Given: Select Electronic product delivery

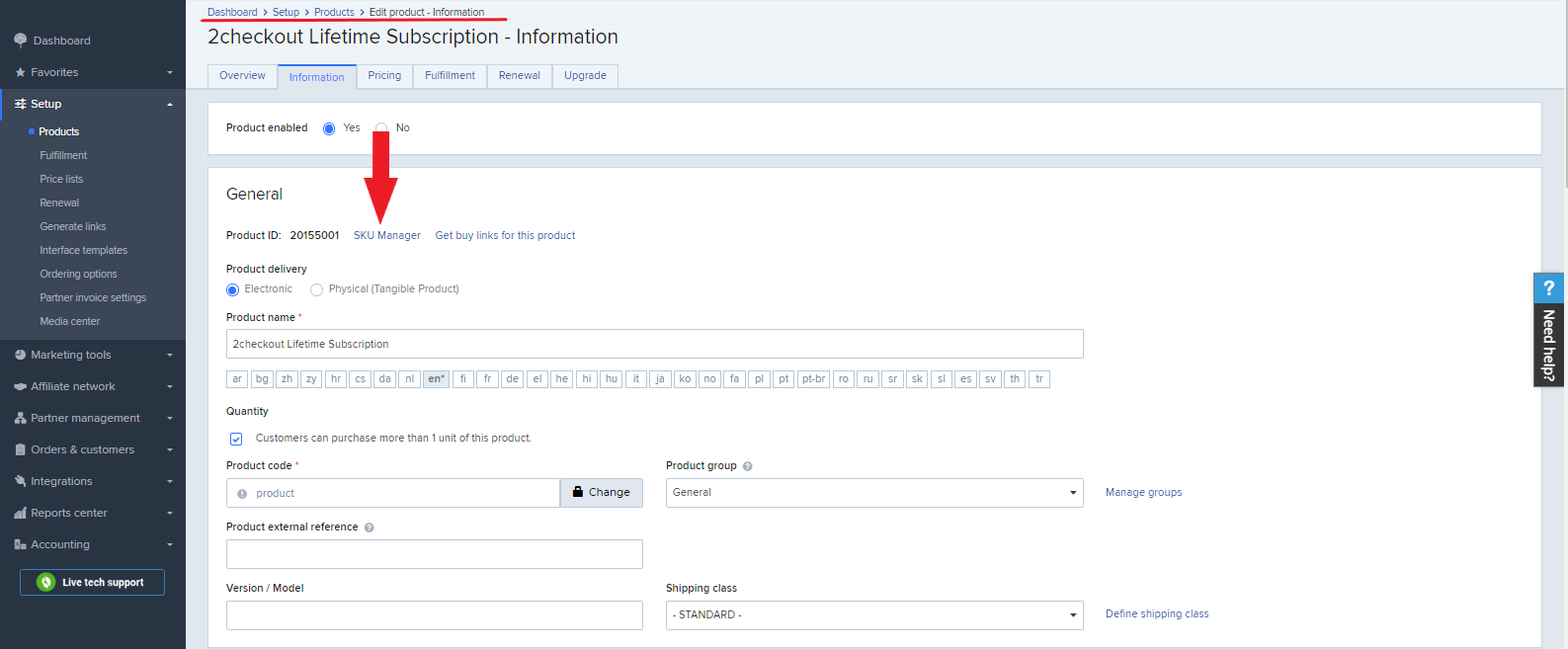Looking at the screenshot, I should pos(232,289).
